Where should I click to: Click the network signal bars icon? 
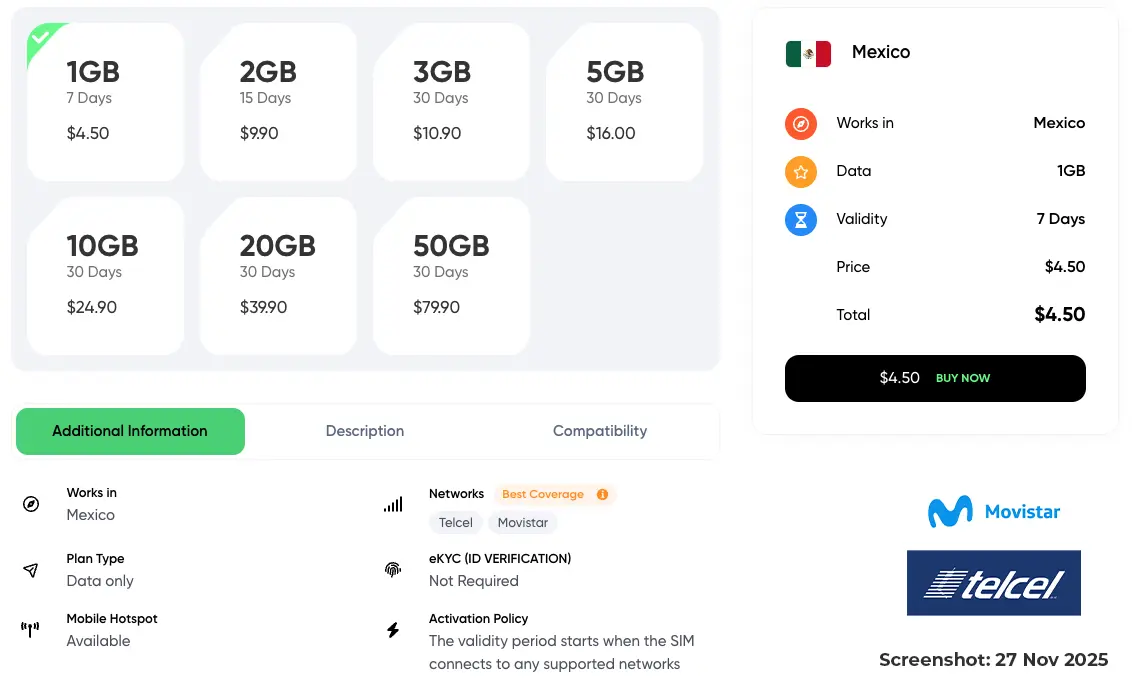(393, 504)
